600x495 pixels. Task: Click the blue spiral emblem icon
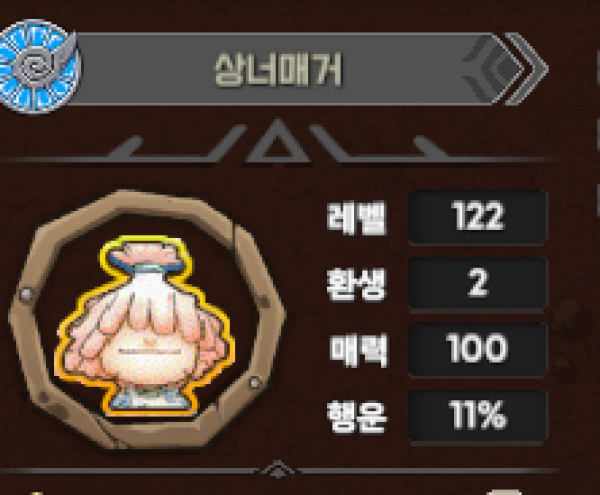pos(39,67)
